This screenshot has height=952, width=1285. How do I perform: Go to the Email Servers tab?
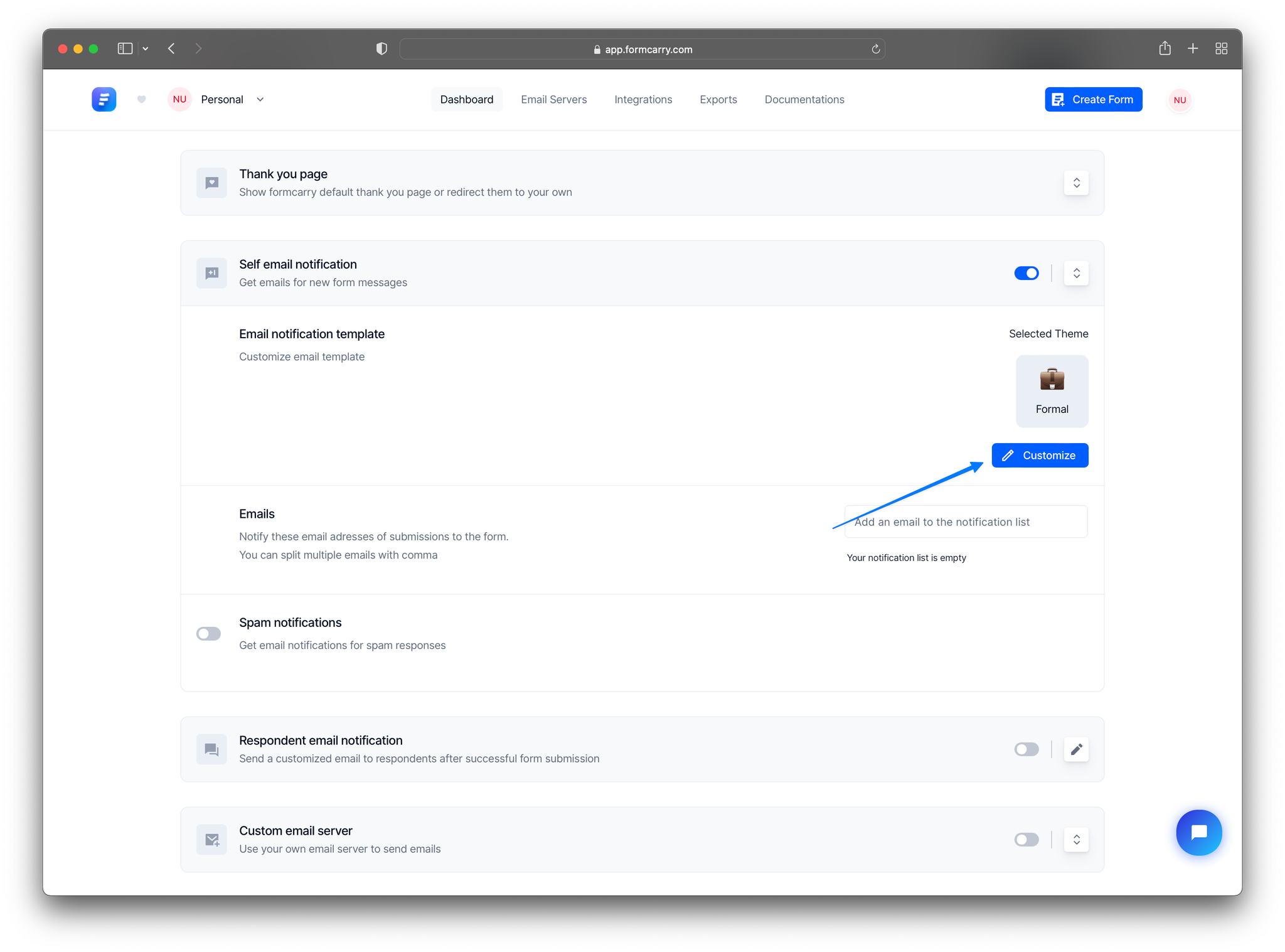point(553,99)
